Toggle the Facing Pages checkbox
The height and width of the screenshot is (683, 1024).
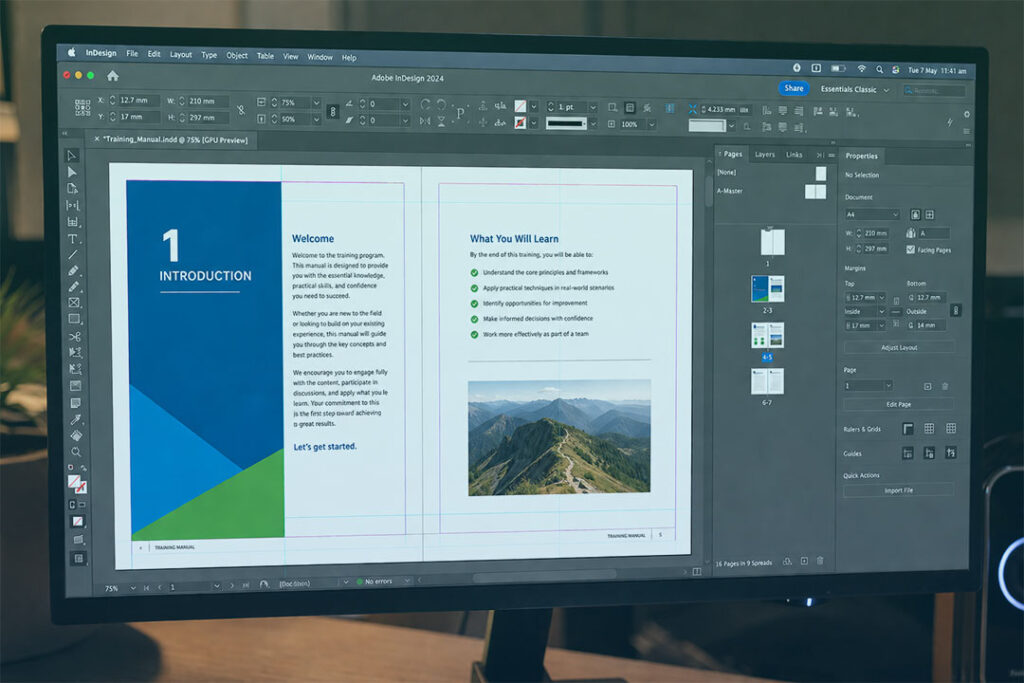(x=910, y=249)
